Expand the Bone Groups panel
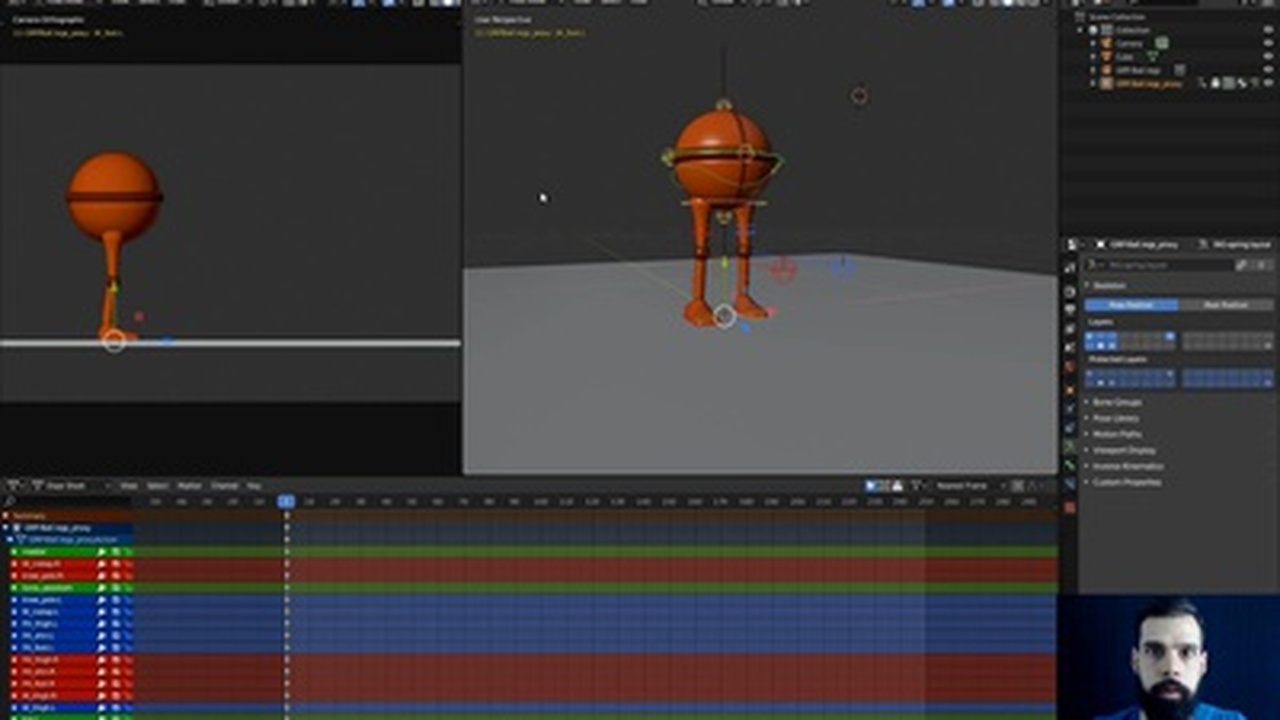Image resolution: width=1280 pixels, height=720 pixels. (1117, 402)
